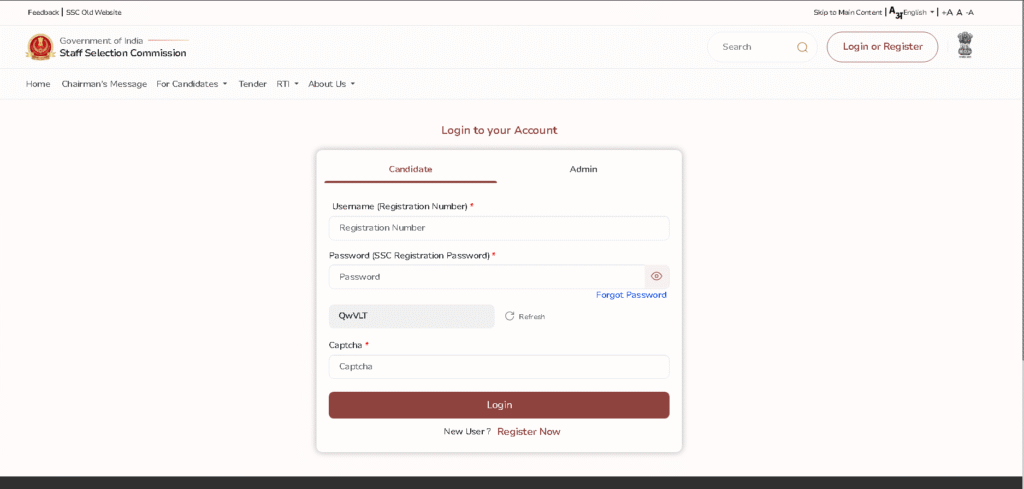Click the Register Now link
Image resolution: width=1024 pixels, height=489 pixels.
coord(528,432)
